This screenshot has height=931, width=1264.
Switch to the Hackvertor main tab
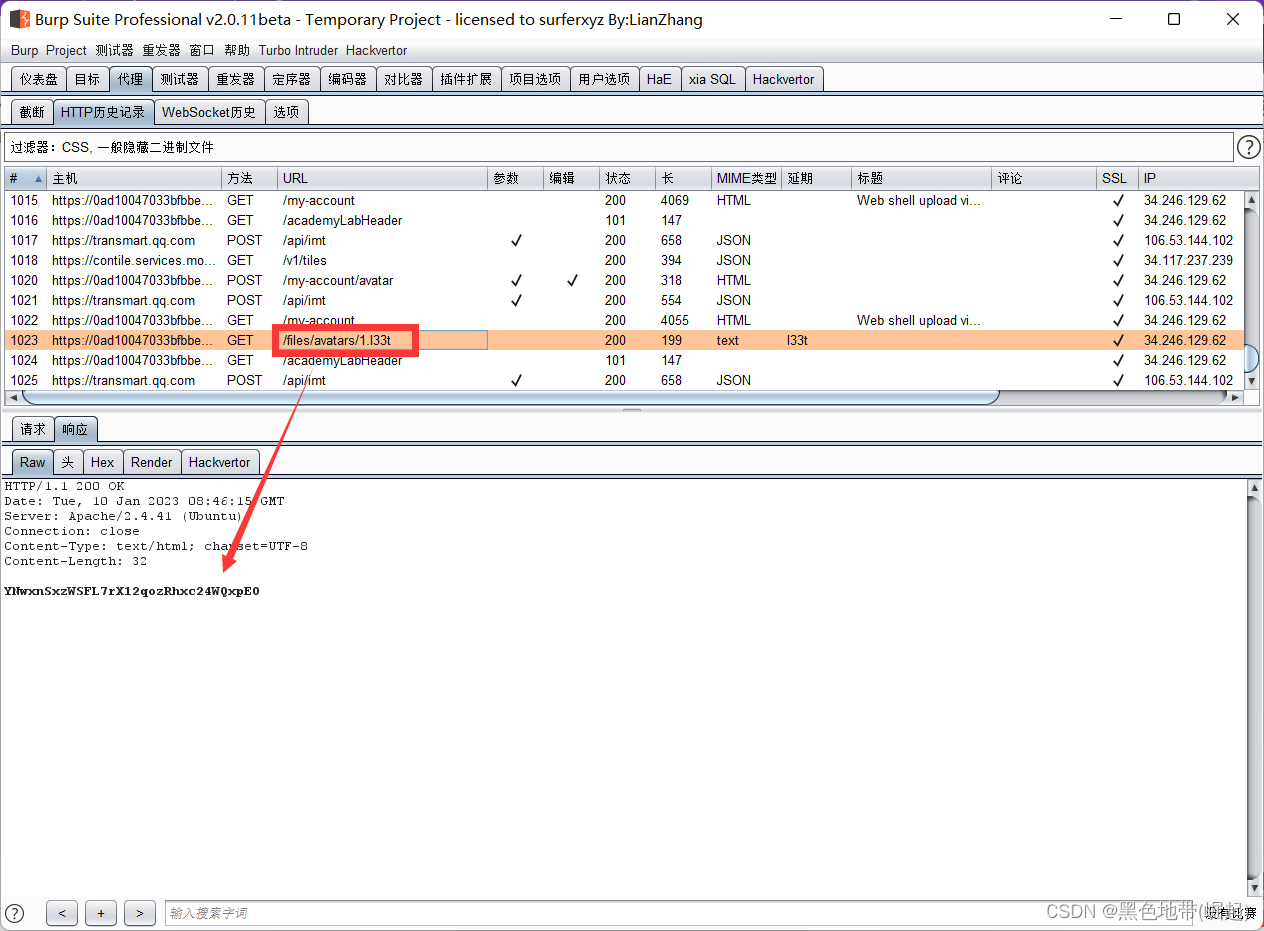[783, 79]
